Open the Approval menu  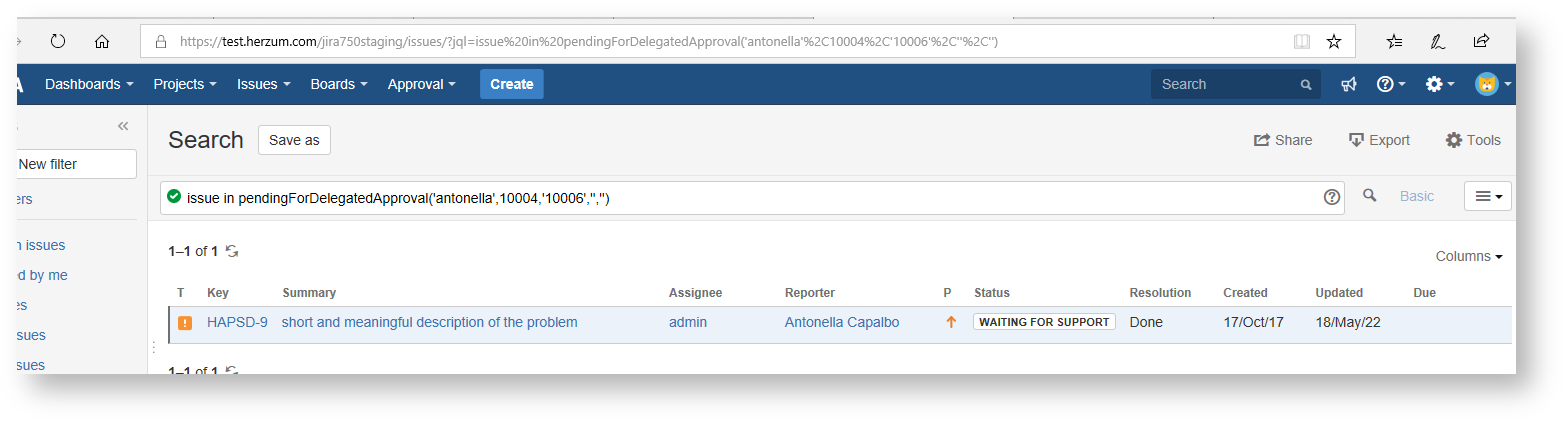(421, 84)
